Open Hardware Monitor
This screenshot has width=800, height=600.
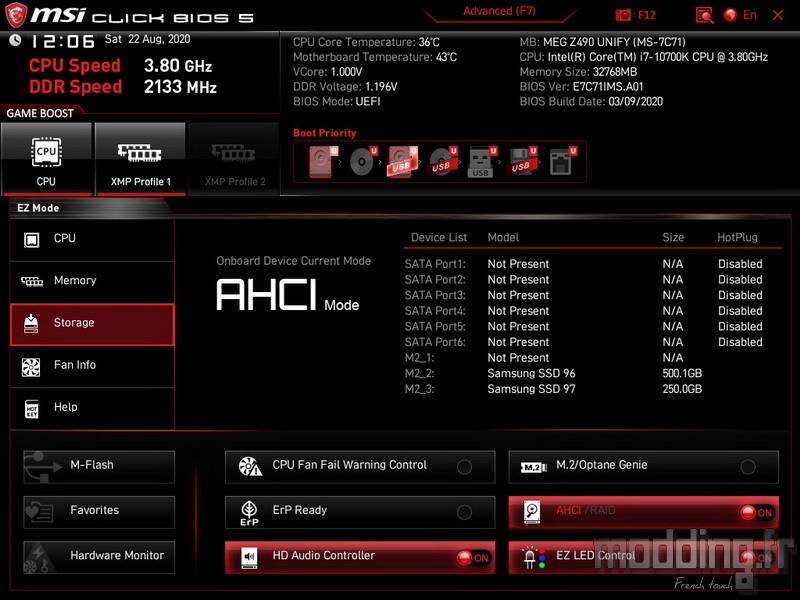(99, 557)
